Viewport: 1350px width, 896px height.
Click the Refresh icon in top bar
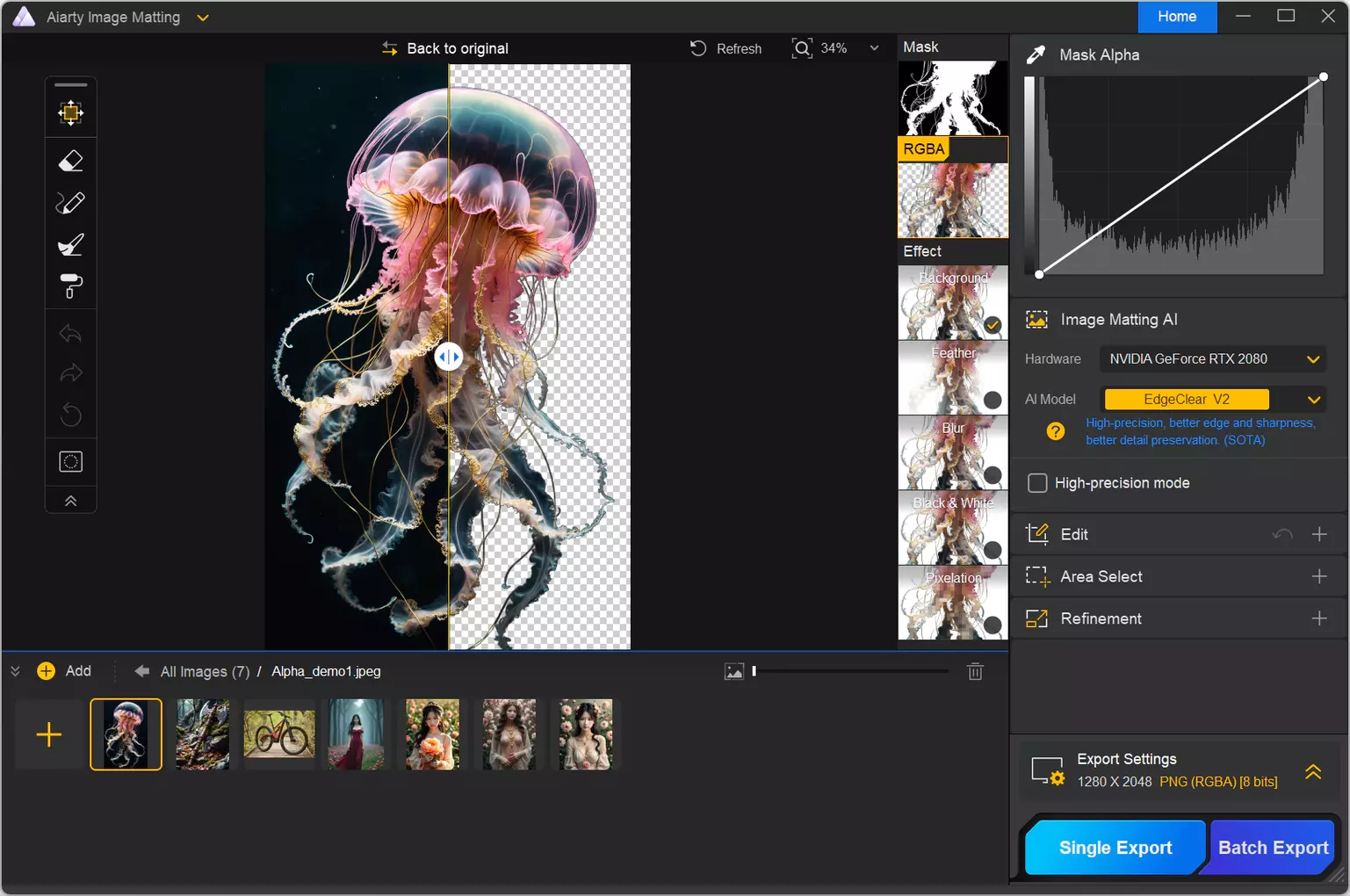[698, 48]
